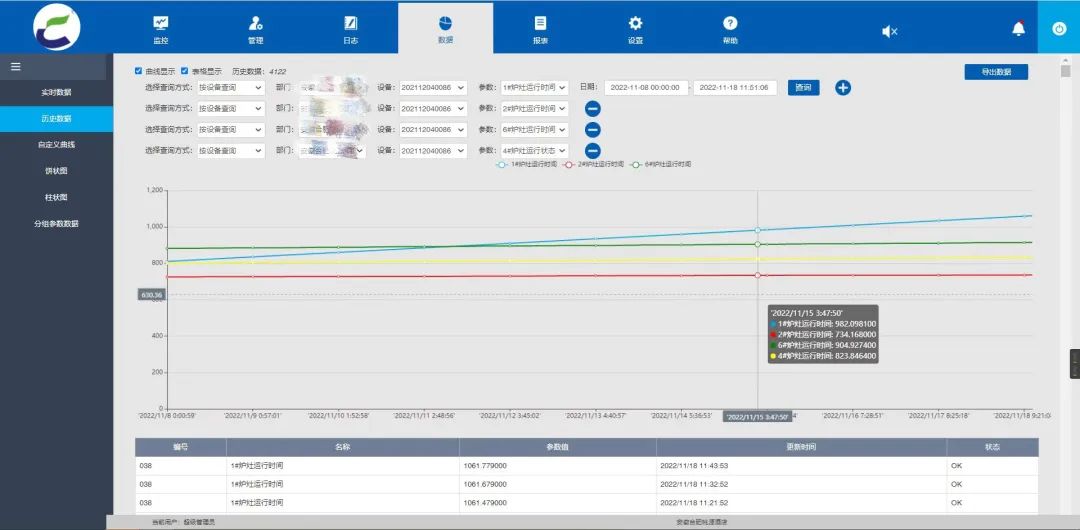Click the 更新时间 table column header
Viewport: 1080px width, 530px height.
point(802,447)
